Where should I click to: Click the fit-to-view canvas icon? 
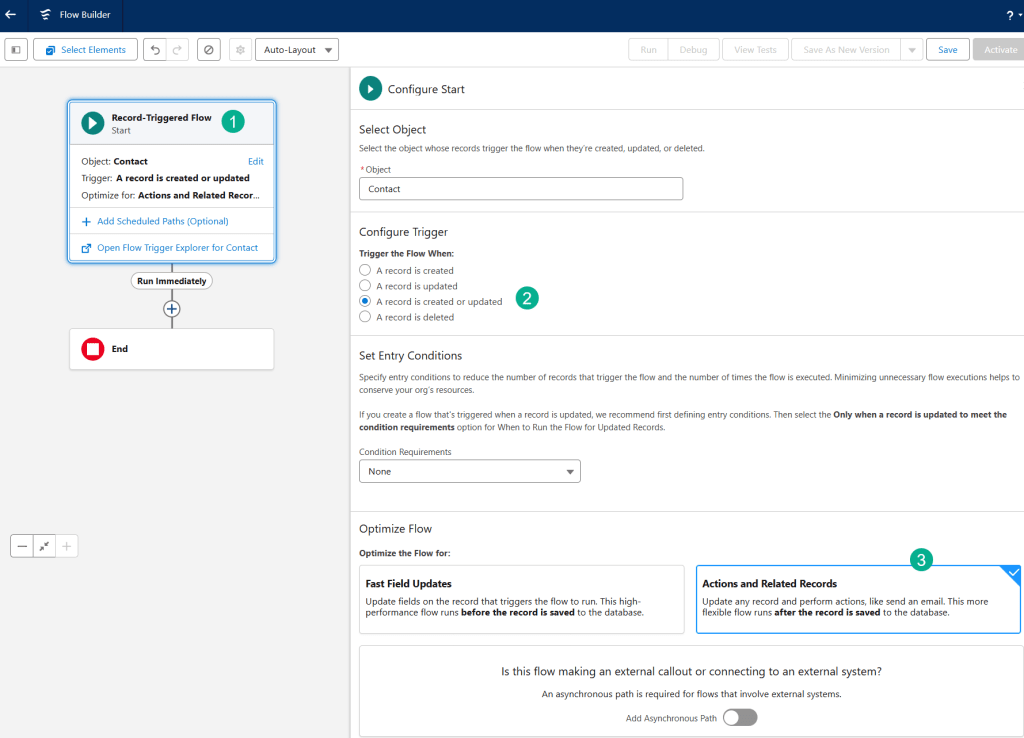tap(44, 546)
